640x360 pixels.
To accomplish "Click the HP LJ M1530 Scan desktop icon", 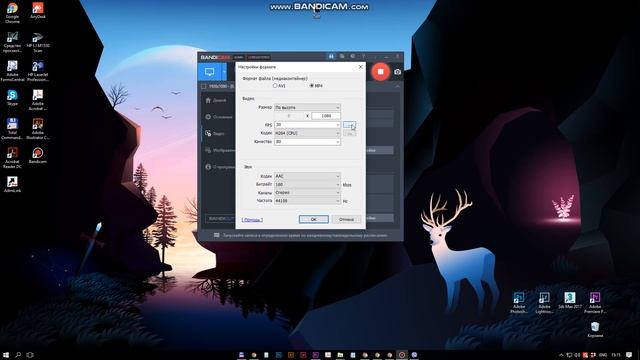I will click(x=38, y=42).
